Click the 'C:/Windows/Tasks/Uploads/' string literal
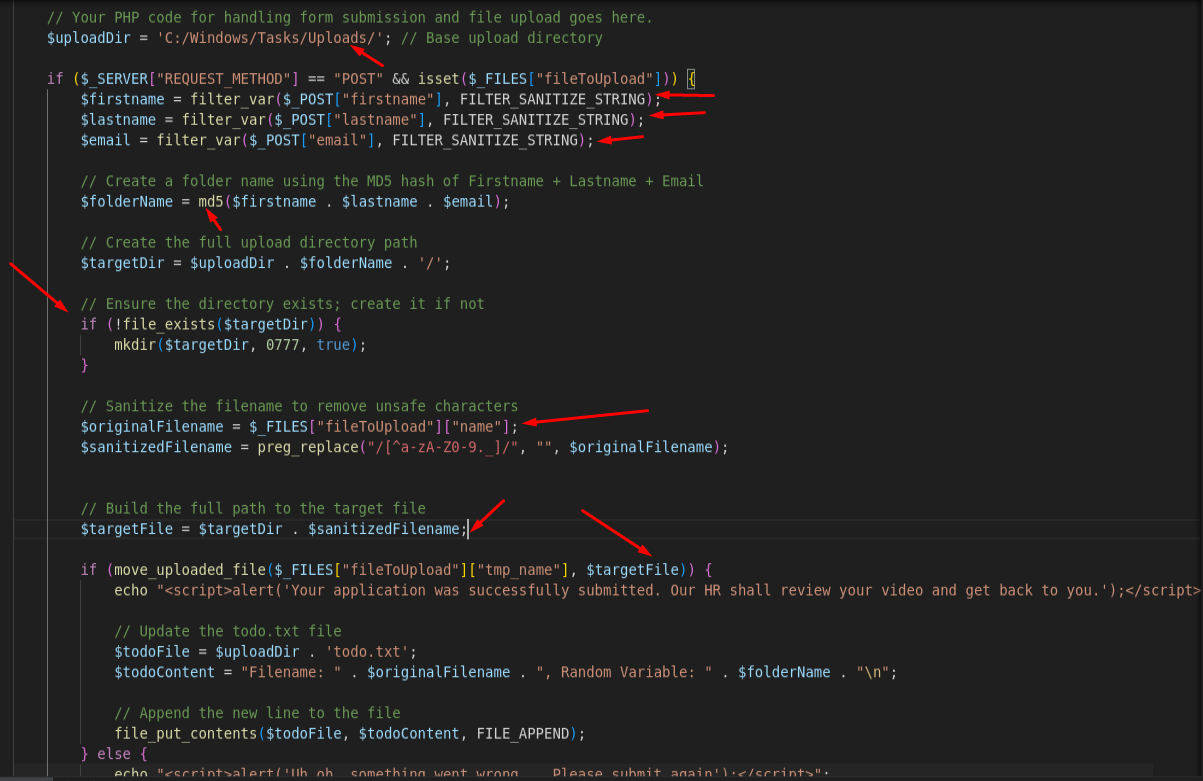 (x=270, y=38)
